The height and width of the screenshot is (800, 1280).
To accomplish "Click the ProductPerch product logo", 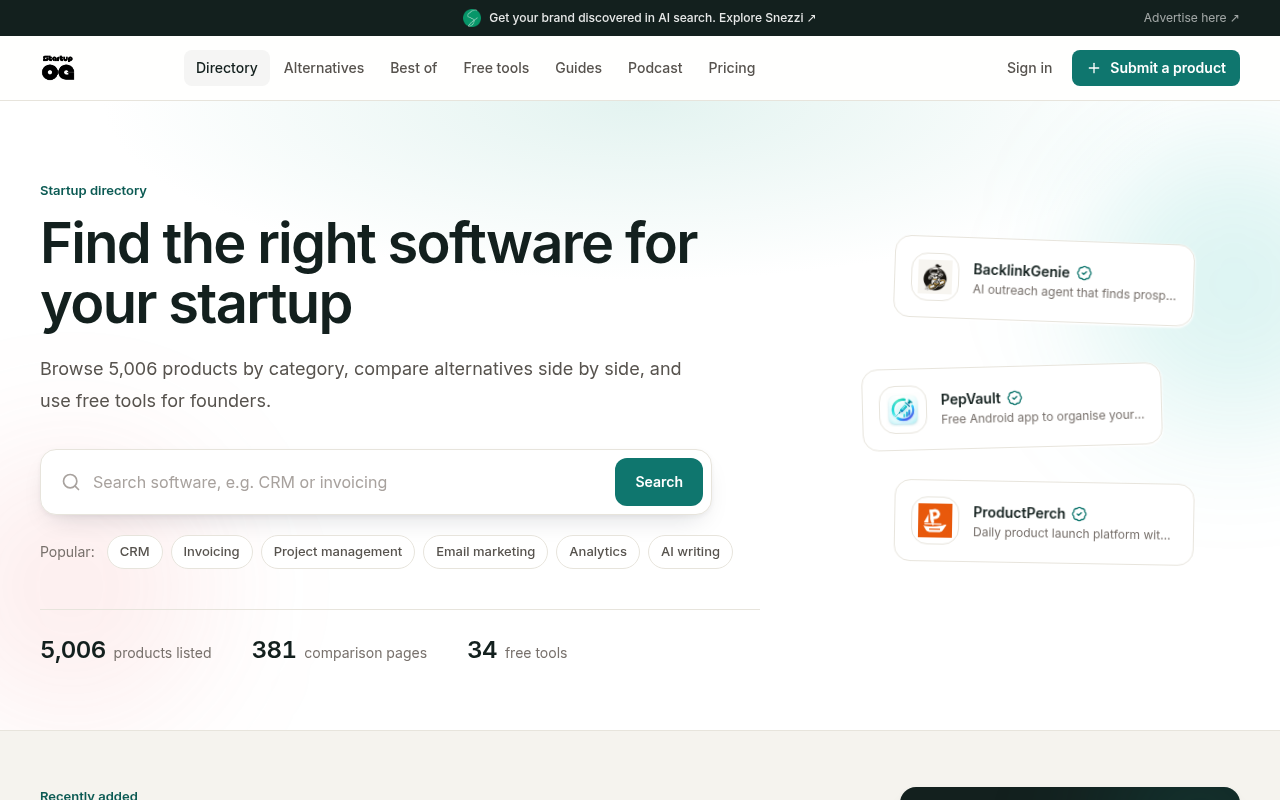I will (935, 521).
